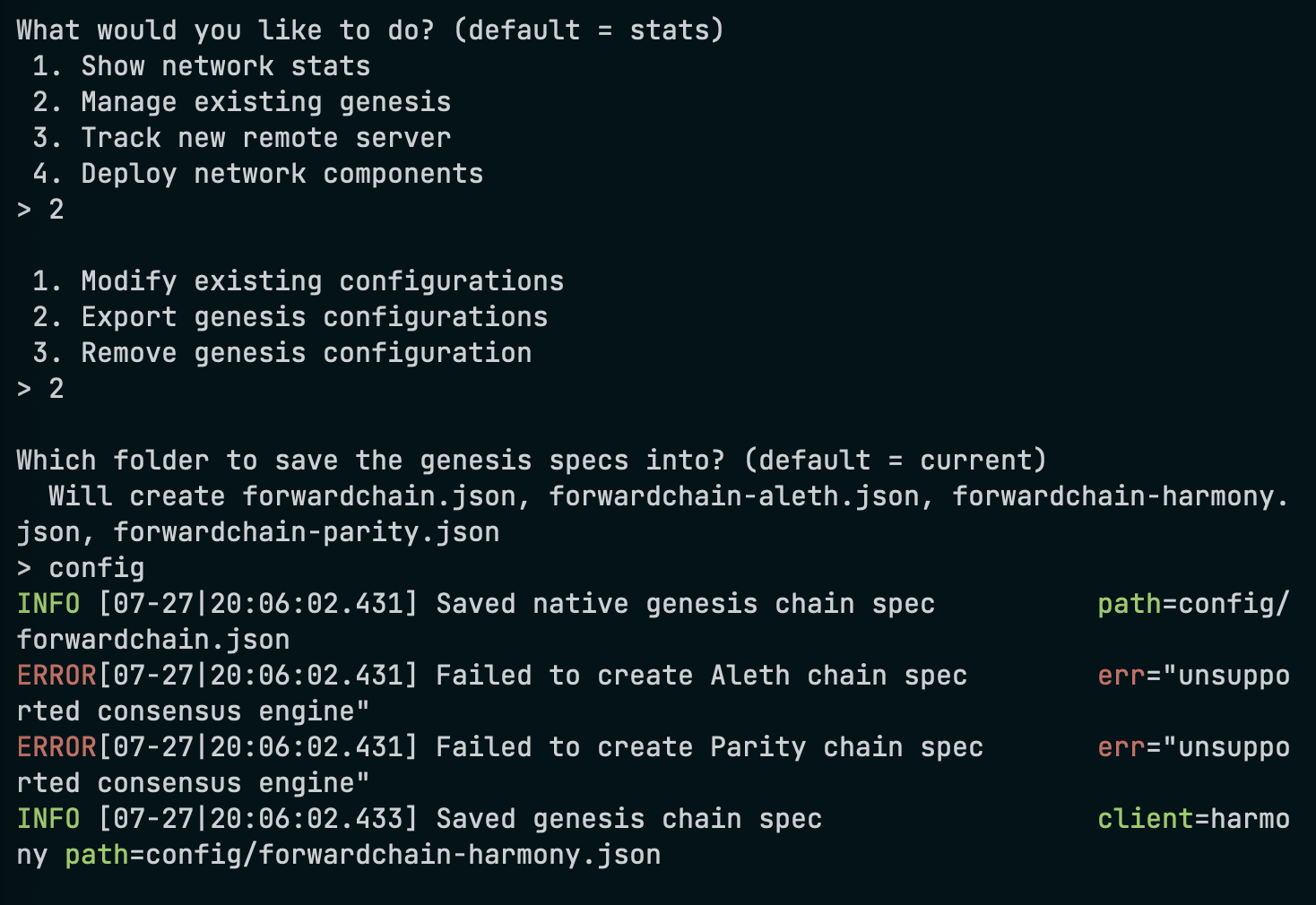Click the config/forwardchain-harmony.json path text
1316x905 pixels.
tap(403, 855)
